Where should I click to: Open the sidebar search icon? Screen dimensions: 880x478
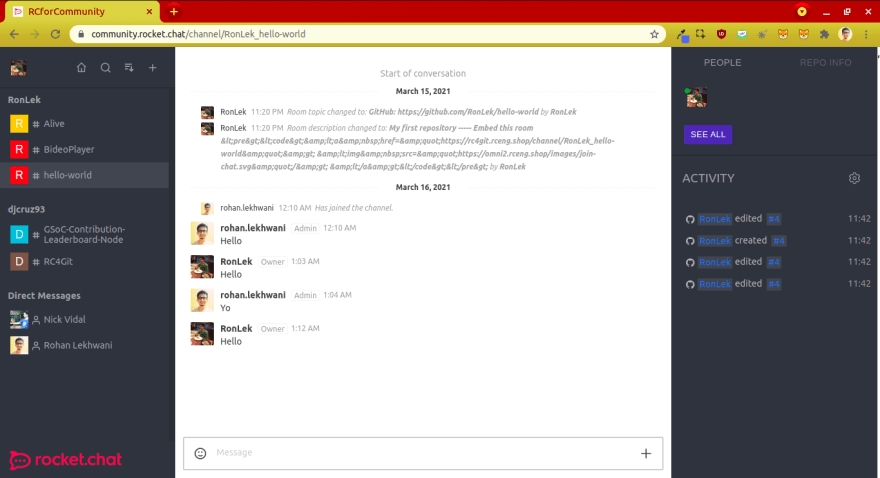[106, 67]
